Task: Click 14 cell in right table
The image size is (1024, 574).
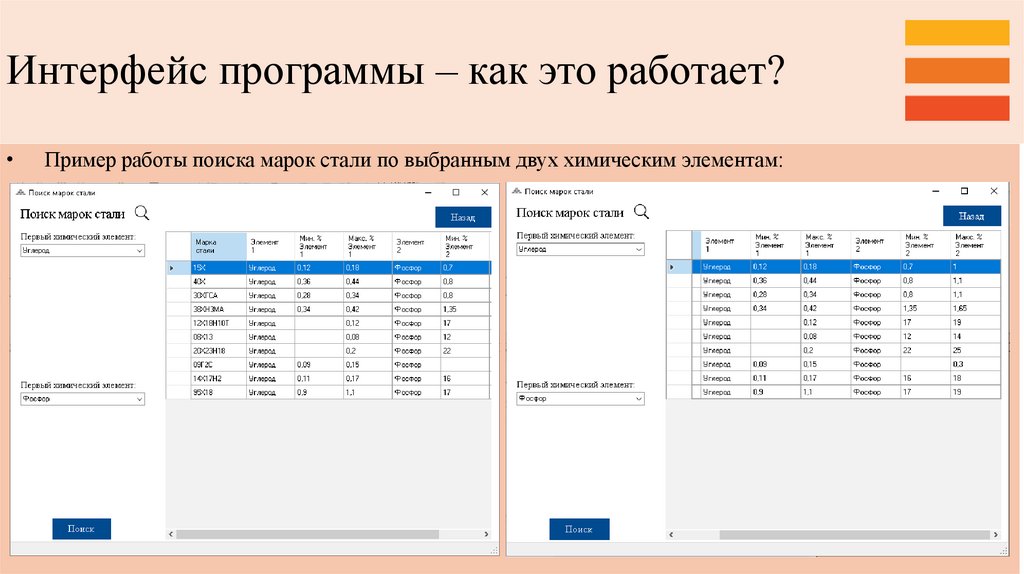Action: point(976,336)
